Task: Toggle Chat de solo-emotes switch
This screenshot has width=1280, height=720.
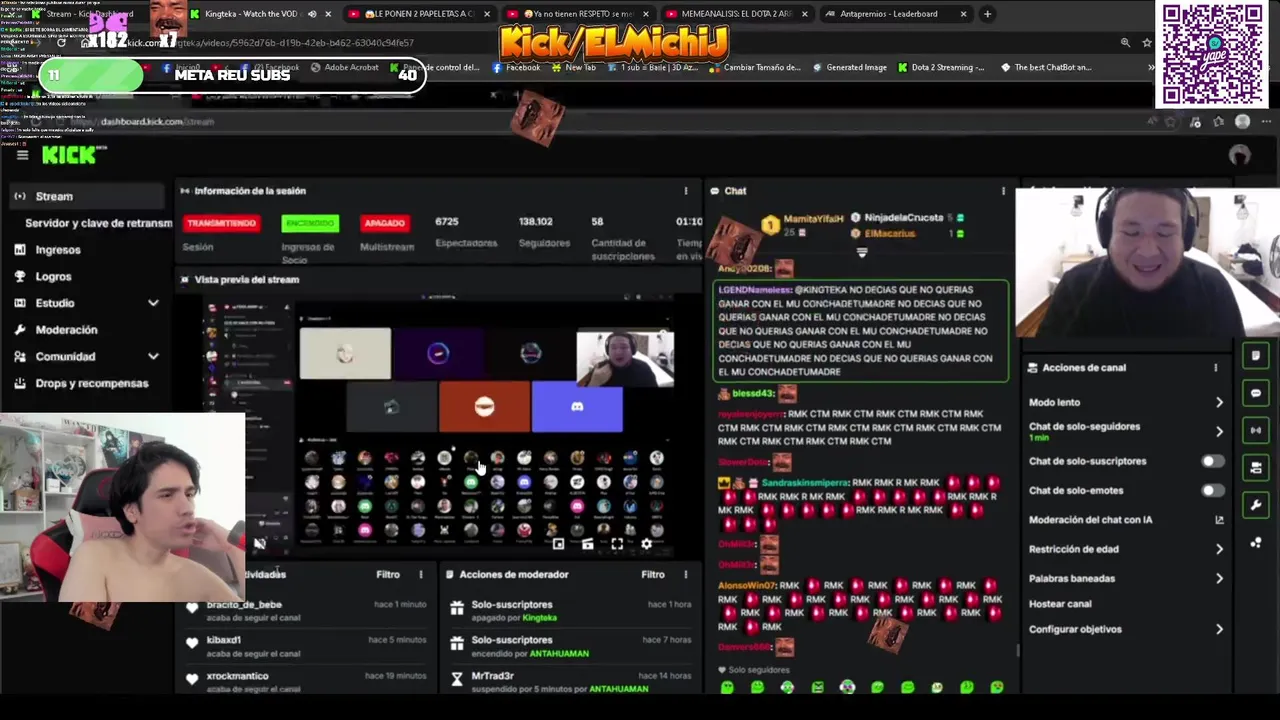Action: point(1212,491)
